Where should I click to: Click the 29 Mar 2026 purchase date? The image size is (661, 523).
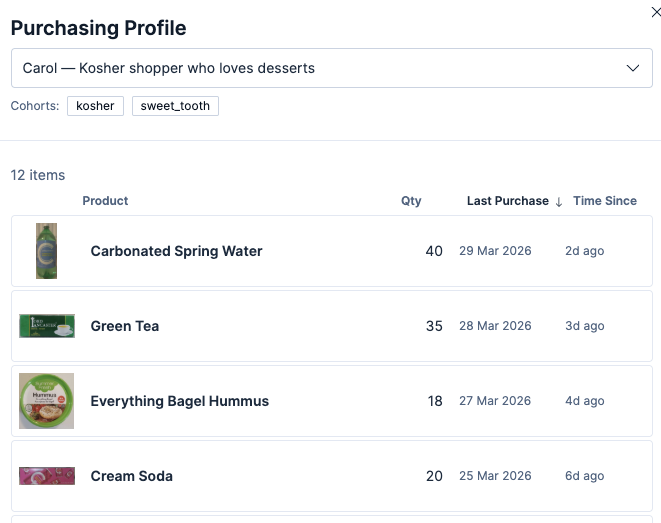pyautogui.click(x=495, y=251)
